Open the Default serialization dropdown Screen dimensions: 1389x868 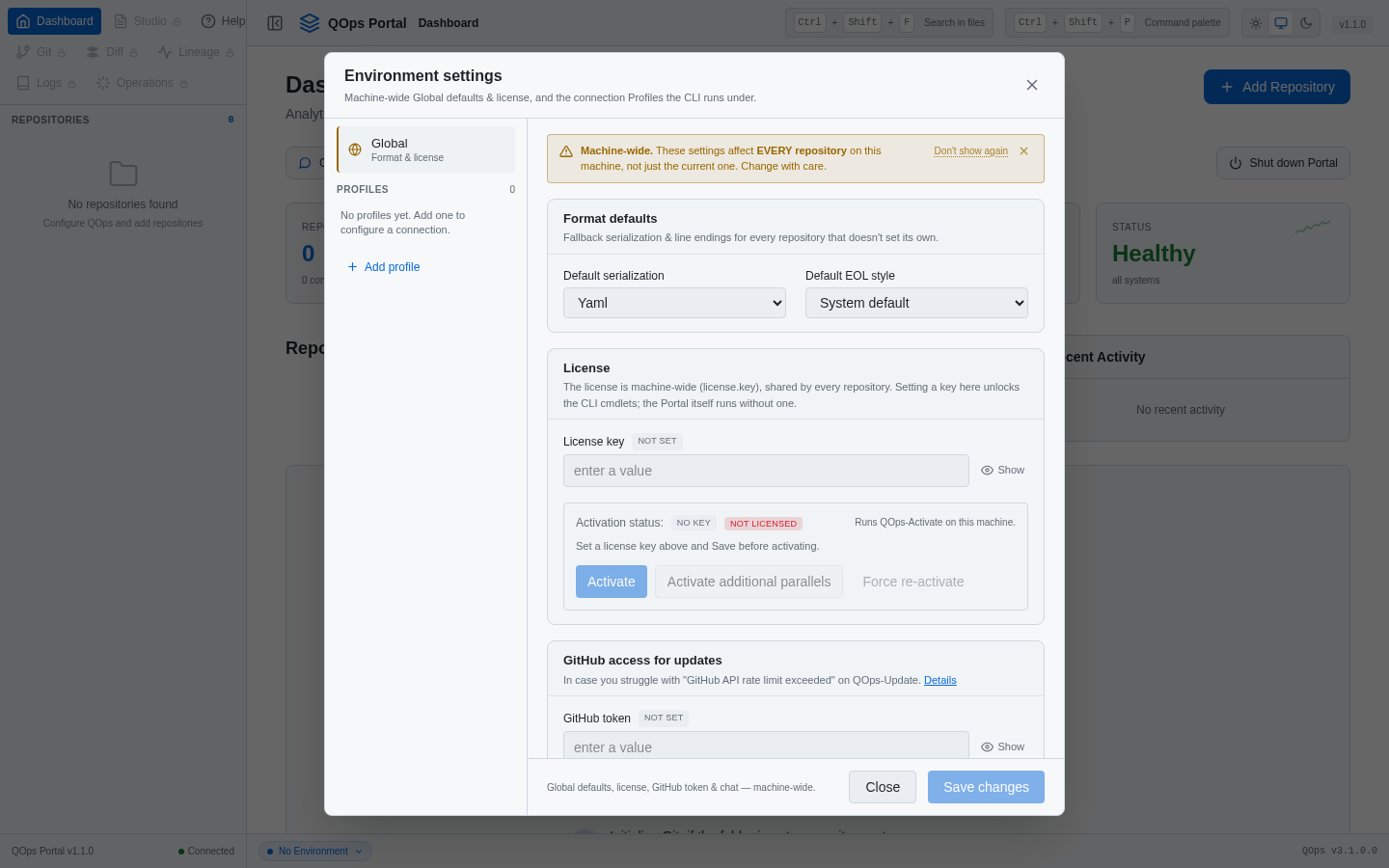point(674,303)
